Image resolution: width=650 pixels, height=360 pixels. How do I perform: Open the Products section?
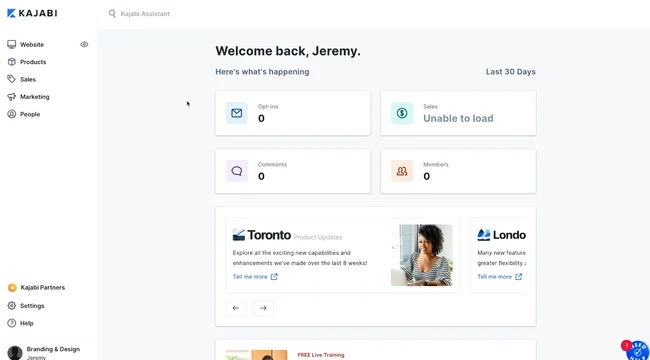tap(33, 62)
